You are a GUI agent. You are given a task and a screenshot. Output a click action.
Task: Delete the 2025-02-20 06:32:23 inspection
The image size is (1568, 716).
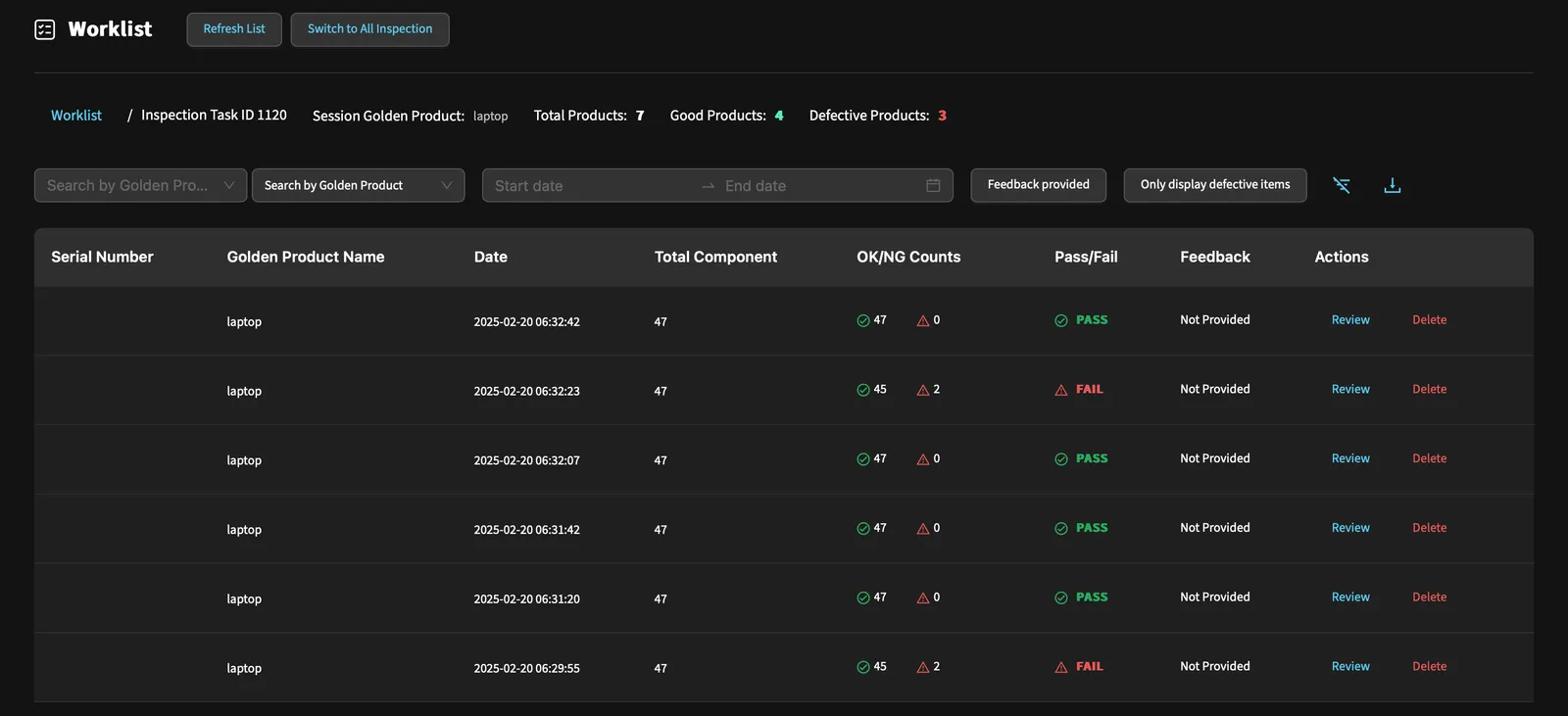pos(1429,390)
